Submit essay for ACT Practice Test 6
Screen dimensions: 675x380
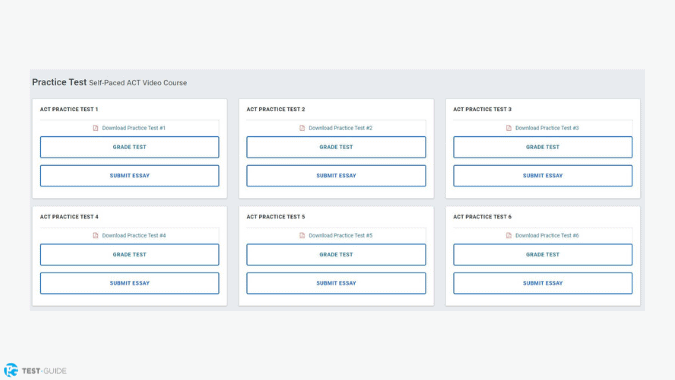click(543, 283)
